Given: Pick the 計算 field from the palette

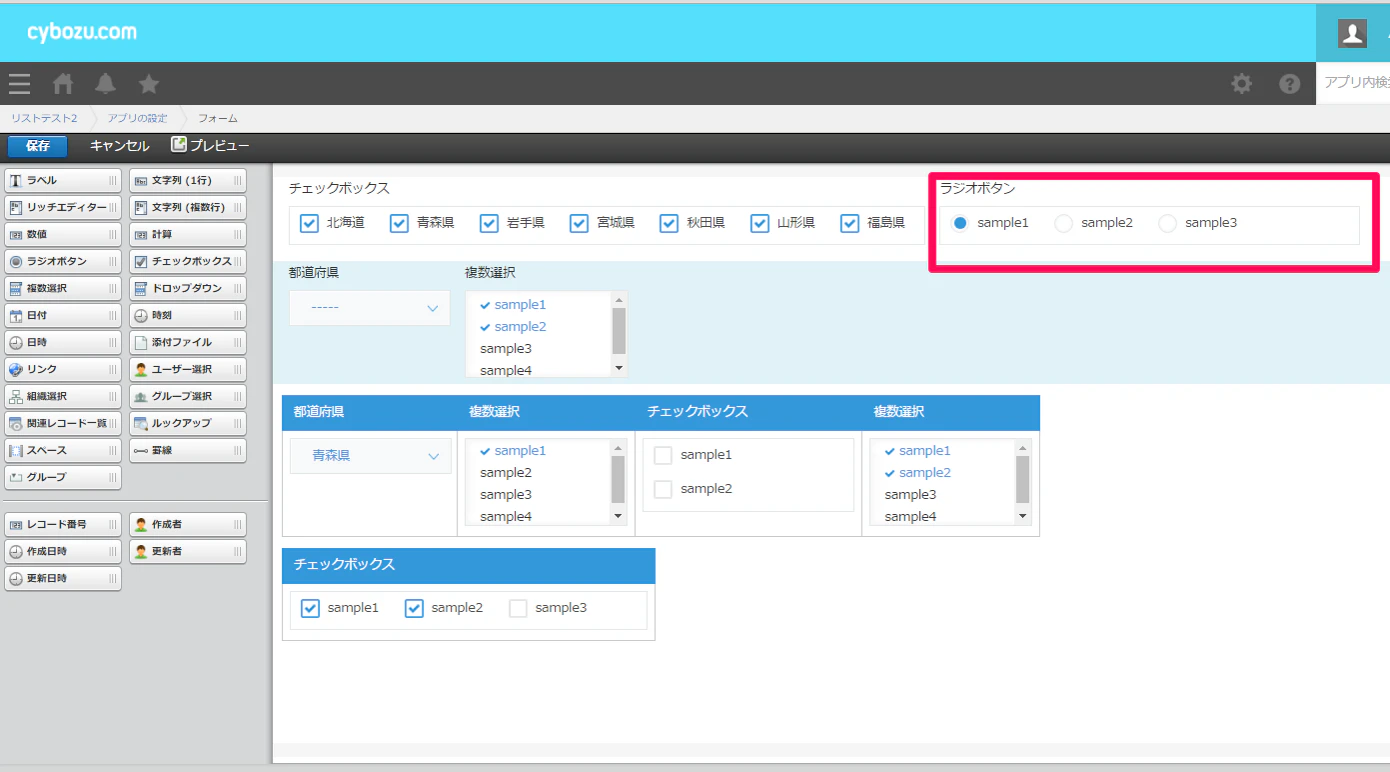Looking at the screenshot, I should [188, 234].
